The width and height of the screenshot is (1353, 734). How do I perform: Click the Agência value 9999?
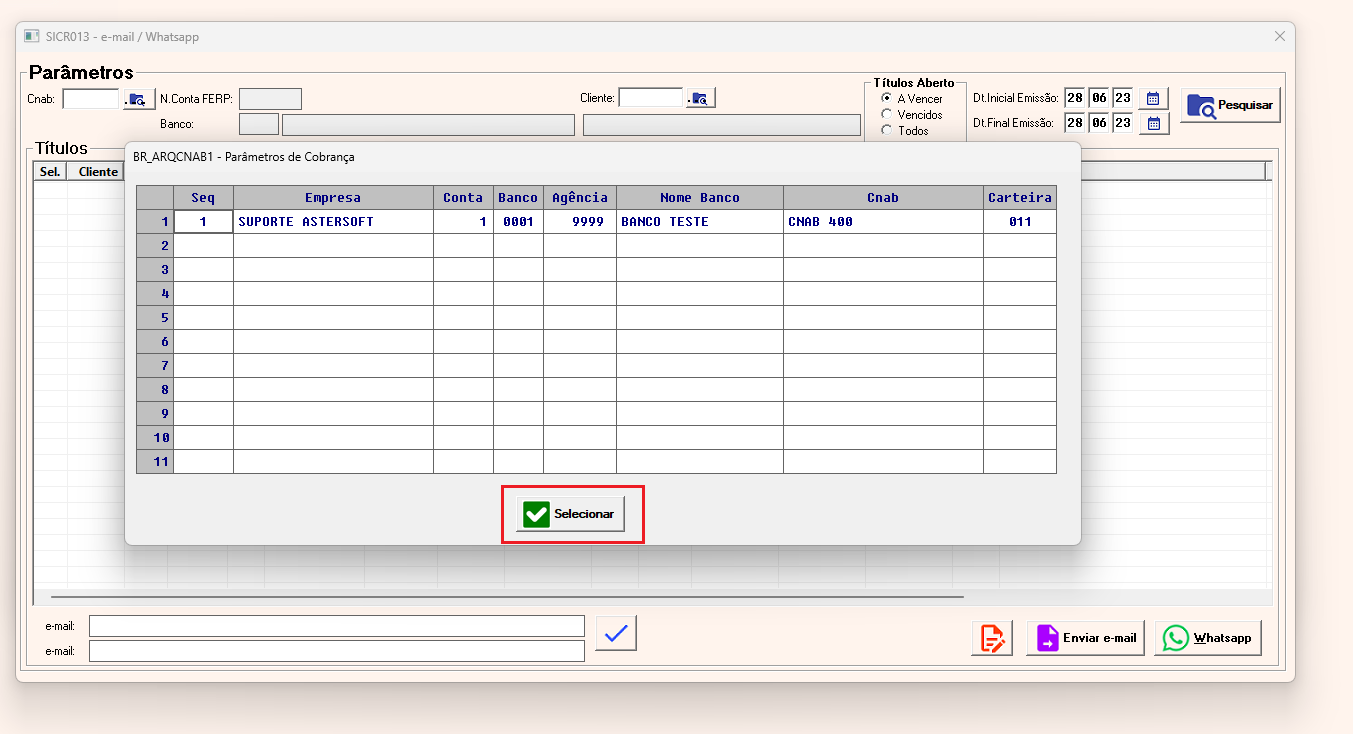pos(580,222)
